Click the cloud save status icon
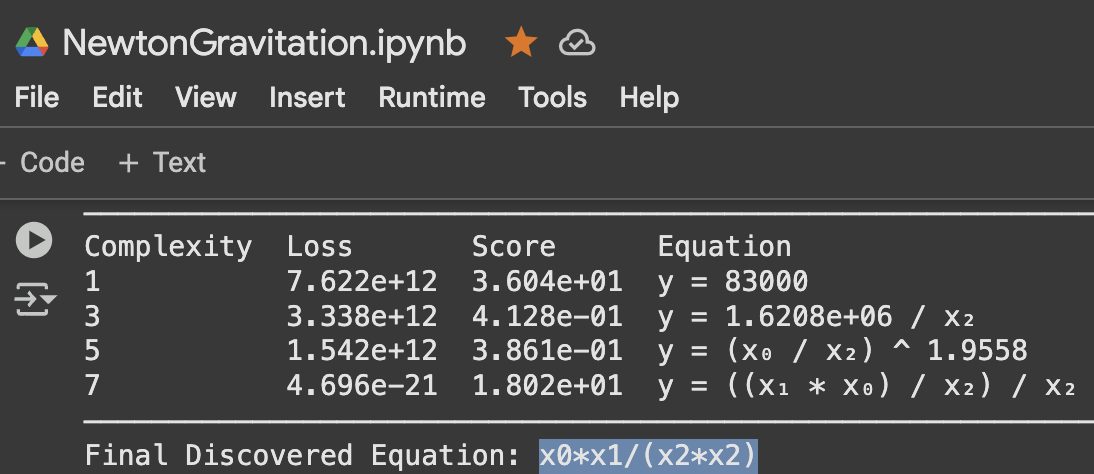This screenshot has height=474, width=1094. pyautogui.click(x=577, y=43)
